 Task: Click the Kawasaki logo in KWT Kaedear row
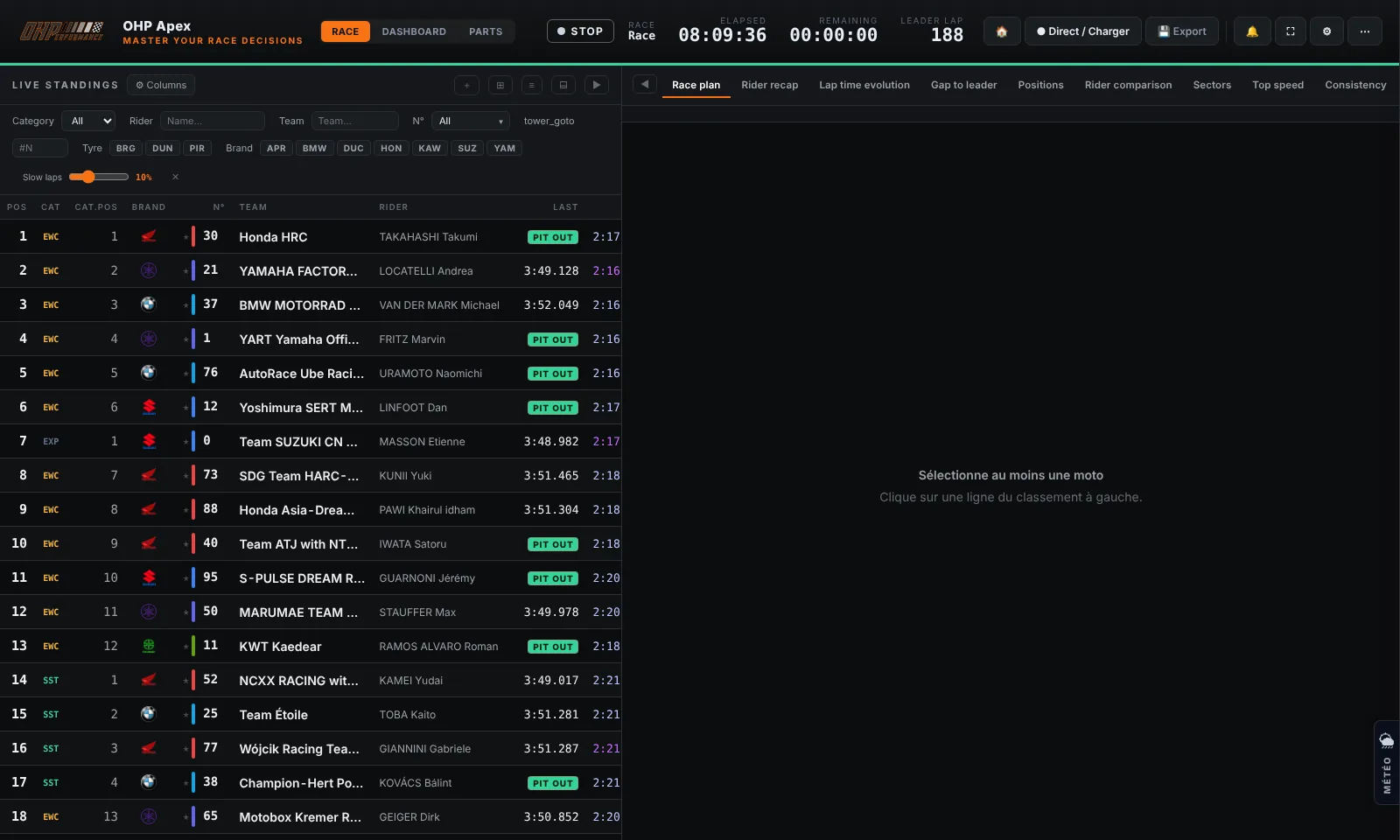(x=149, y=646)
